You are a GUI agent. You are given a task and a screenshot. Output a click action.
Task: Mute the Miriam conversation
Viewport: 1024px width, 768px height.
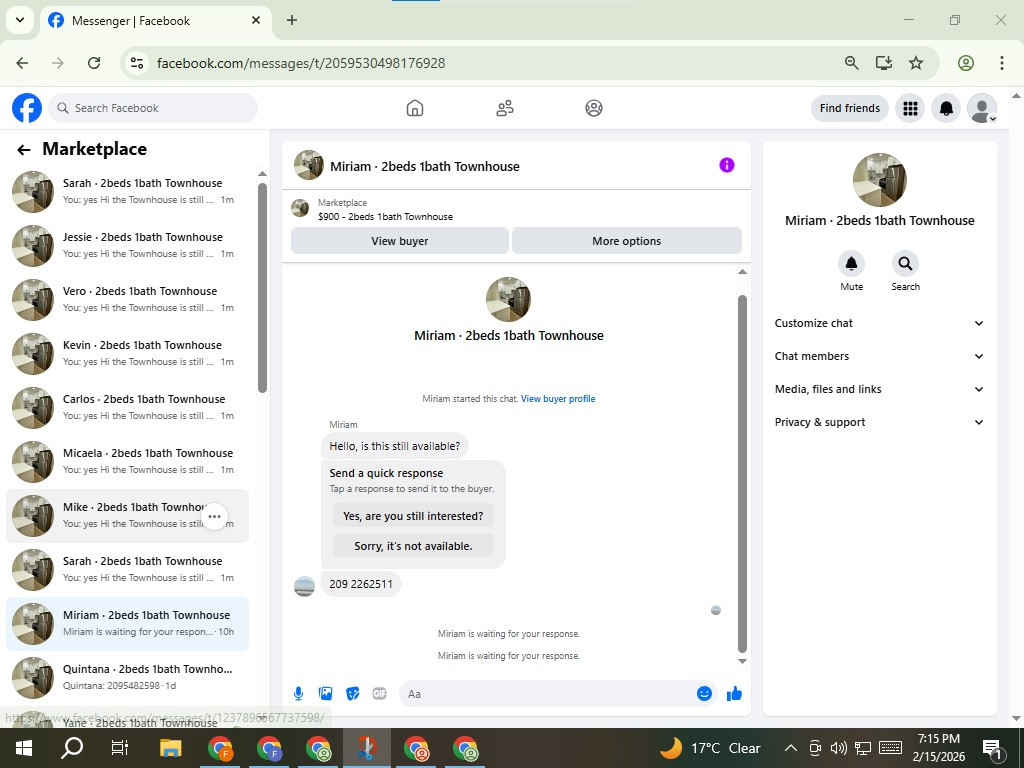pos(852,264)
